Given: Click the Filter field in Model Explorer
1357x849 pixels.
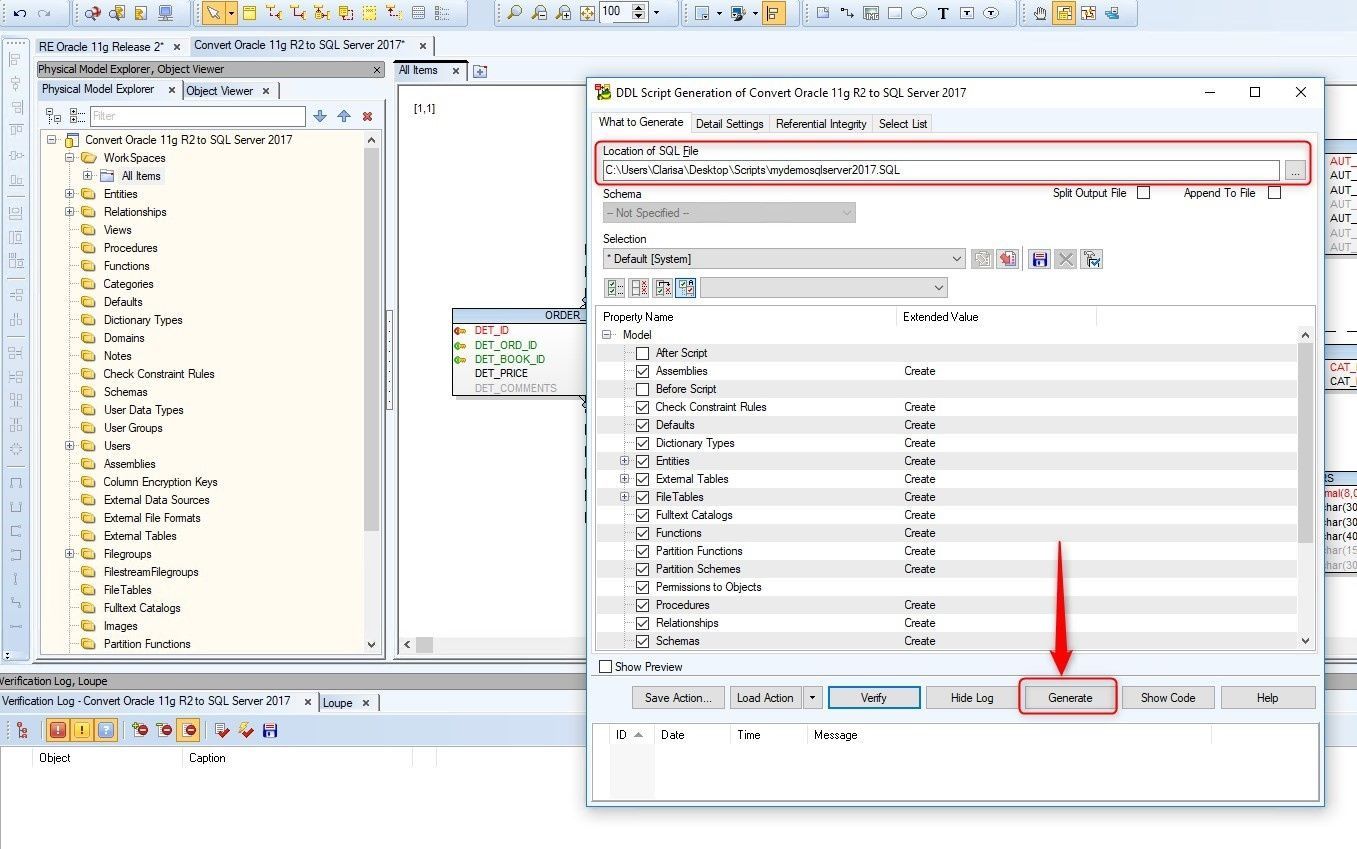Looking at the screenshot, I should pyautogui.click(x=197, y=116).
